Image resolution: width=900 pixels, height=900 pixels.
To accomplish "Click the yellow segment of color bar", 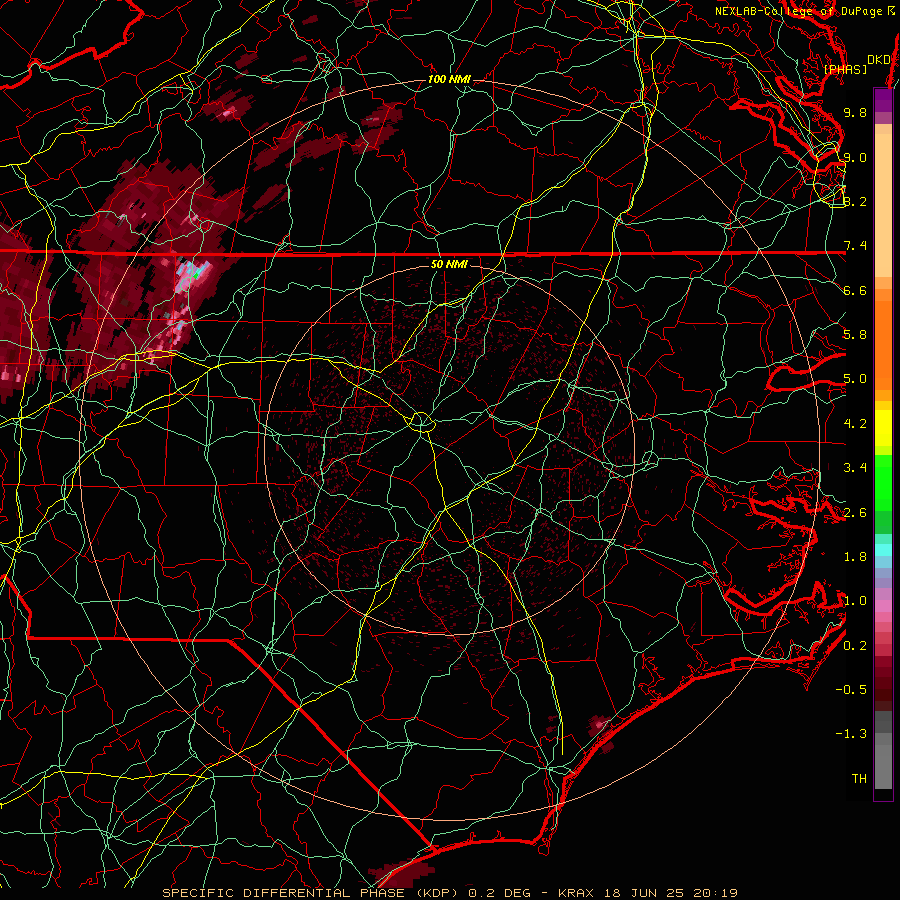I will [883, 428].
